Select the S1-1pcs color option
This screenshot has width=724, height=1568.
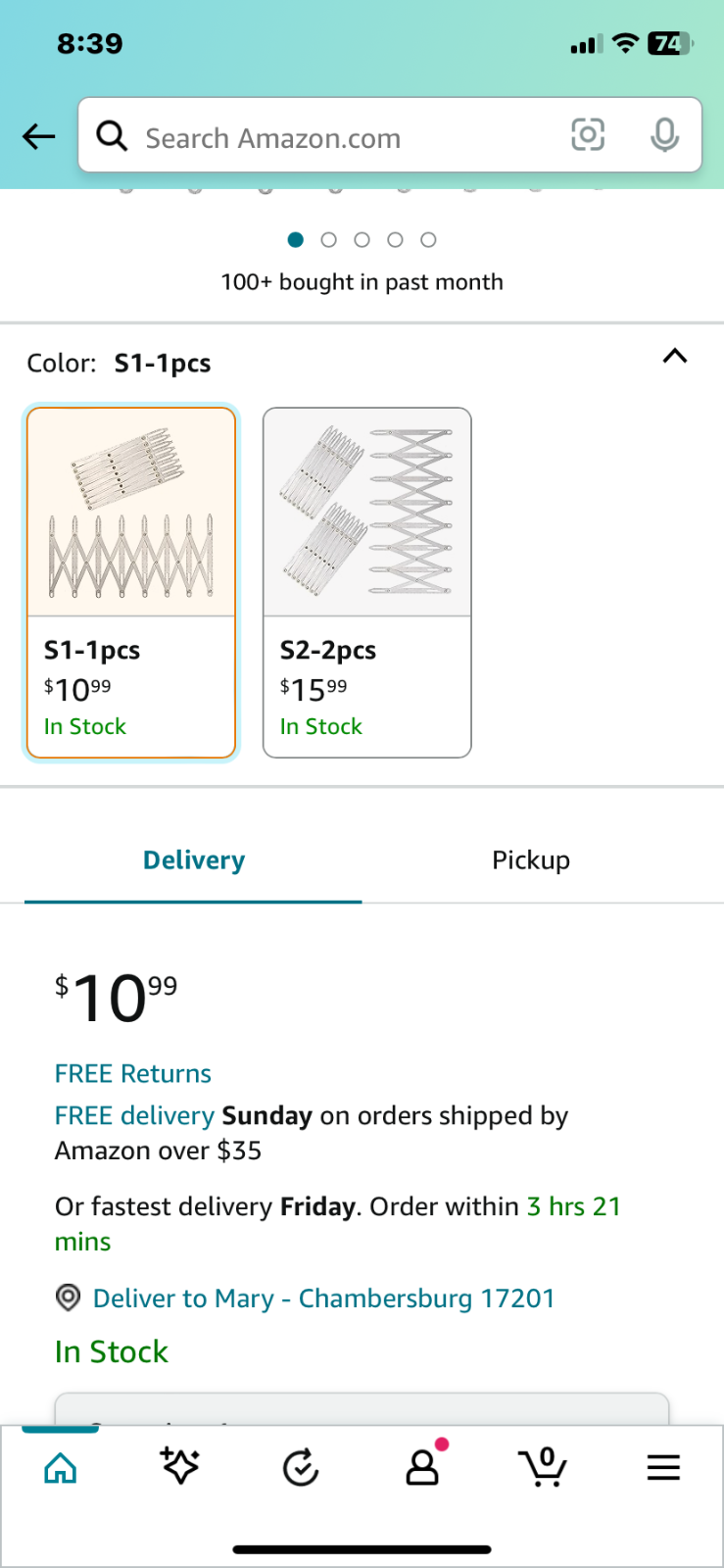[x=131, y=582]
